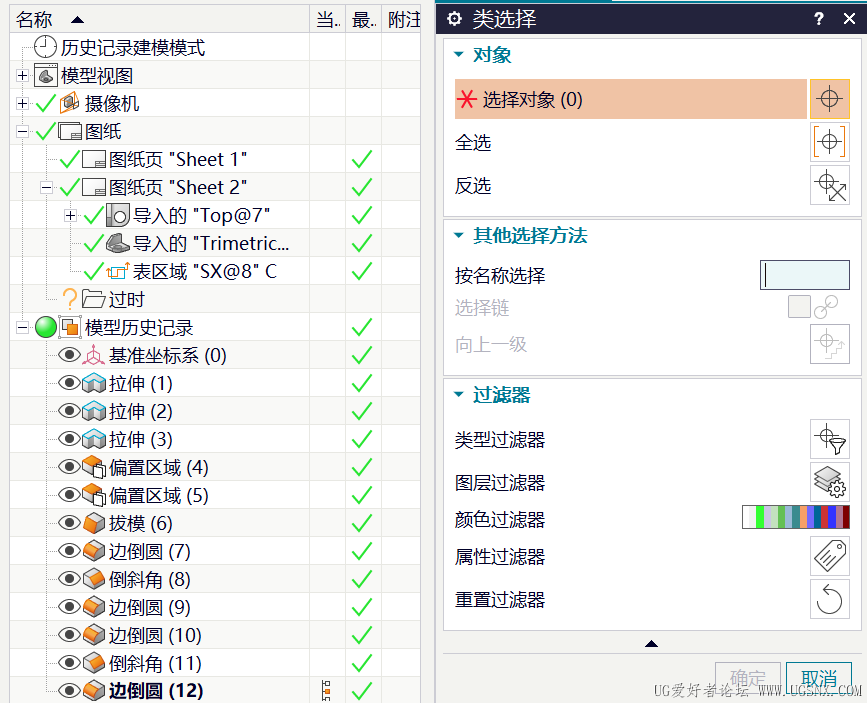Click the Select Objects crosshair icon
The height and width of the screenshot is (703, 867).
[x=829, y=99]
